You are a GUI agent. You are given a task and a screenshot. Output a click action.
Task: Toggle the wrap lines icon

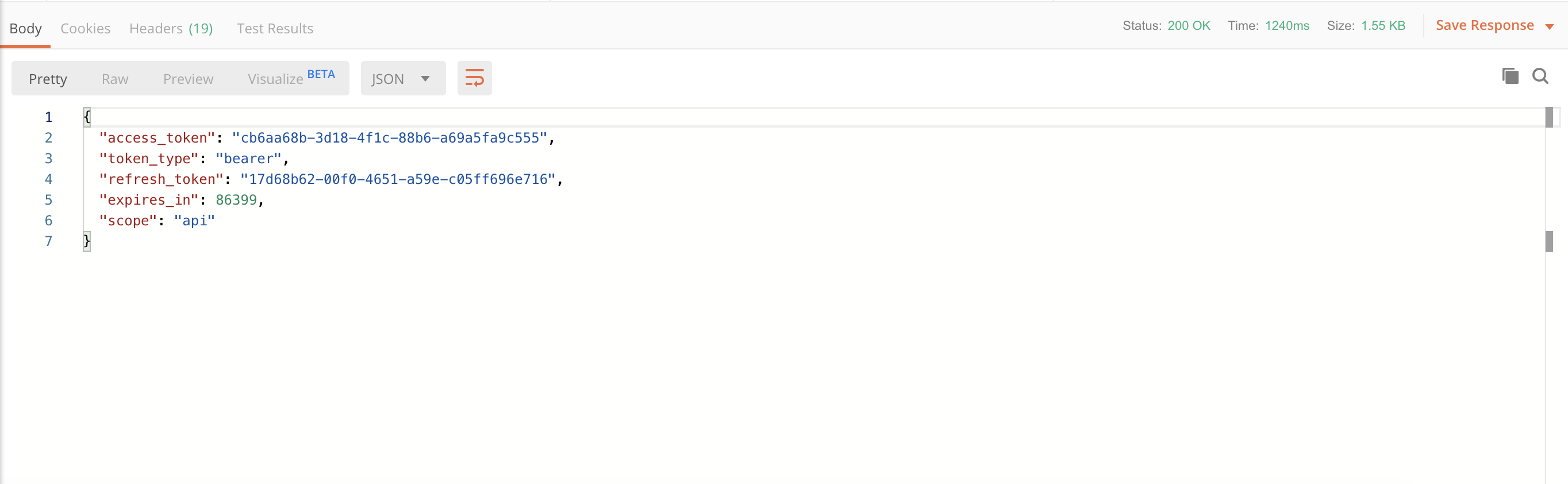pos(474,79)
